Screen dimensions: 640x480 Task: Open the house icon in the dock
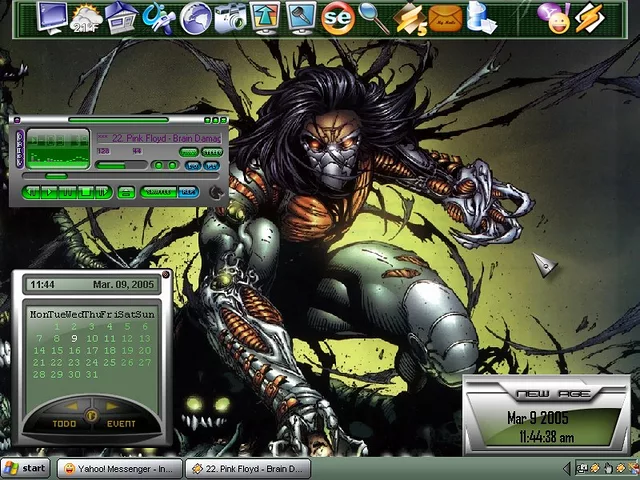click(121, 17)
